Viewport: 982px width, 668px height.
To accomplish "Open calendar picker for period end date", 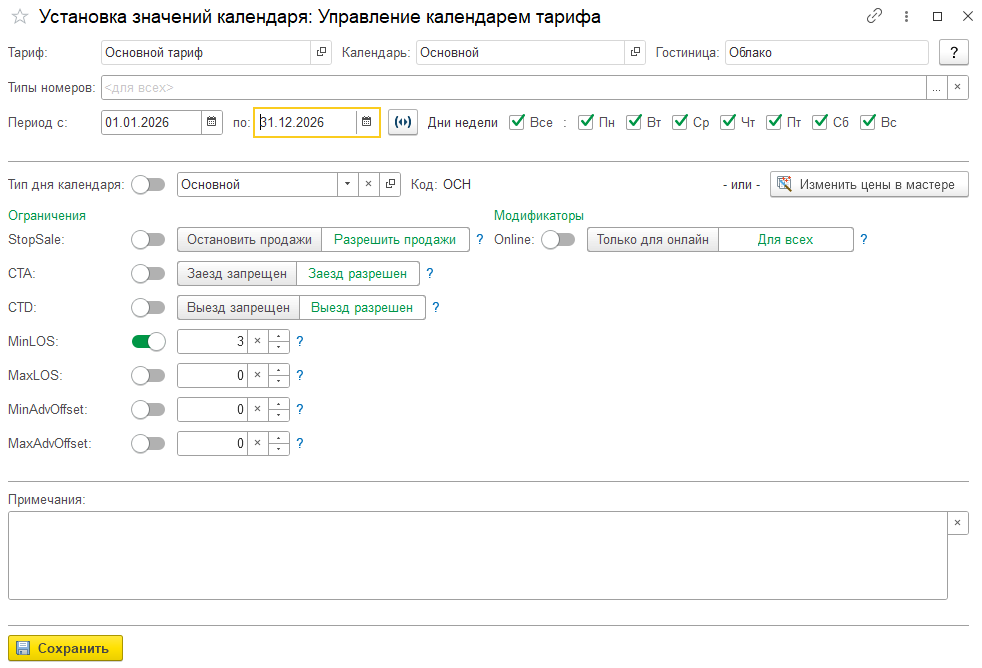I will [367, 122].
